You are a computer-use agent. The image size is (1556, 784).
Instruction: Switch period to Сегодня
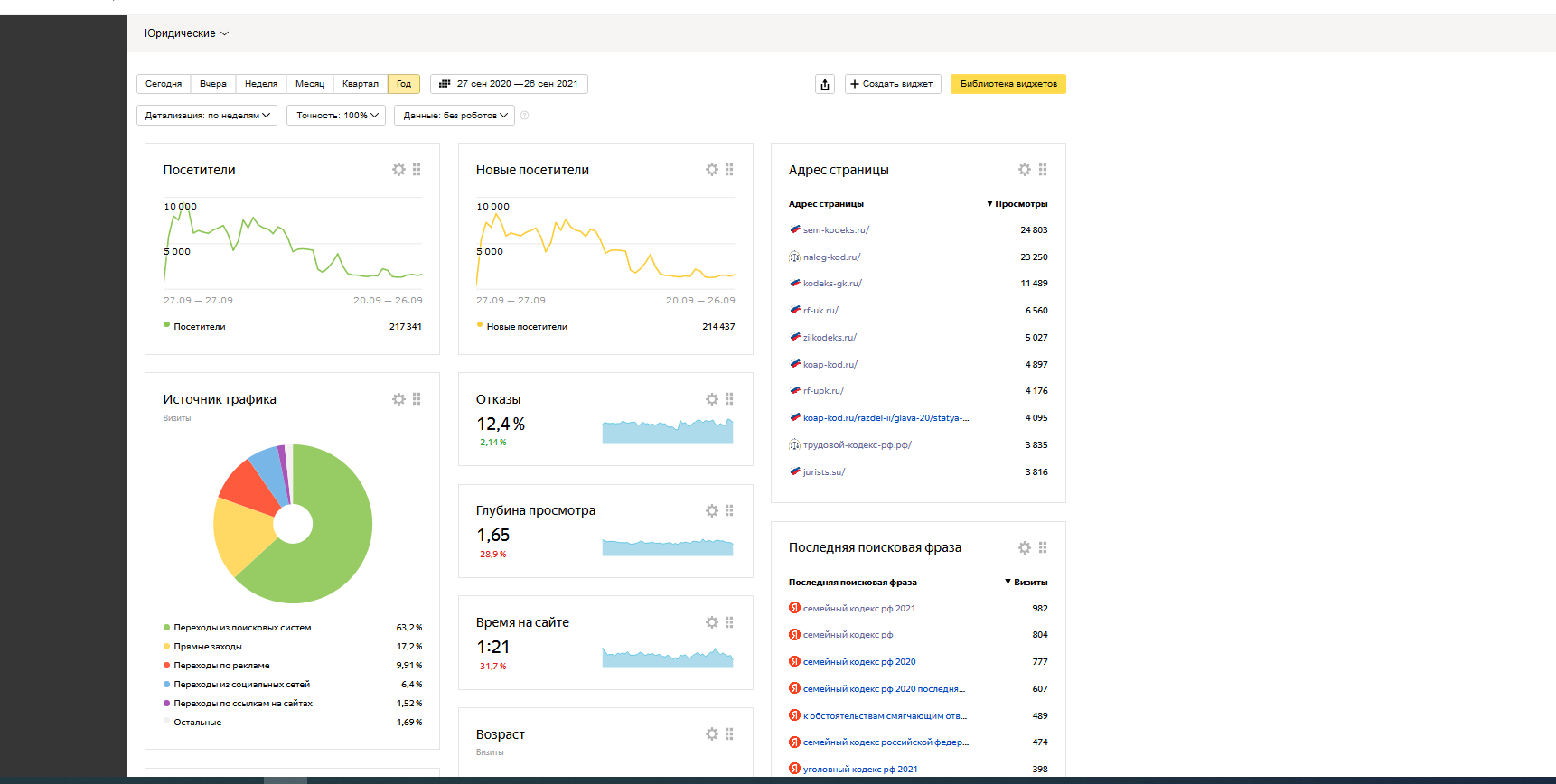[164, 84]
